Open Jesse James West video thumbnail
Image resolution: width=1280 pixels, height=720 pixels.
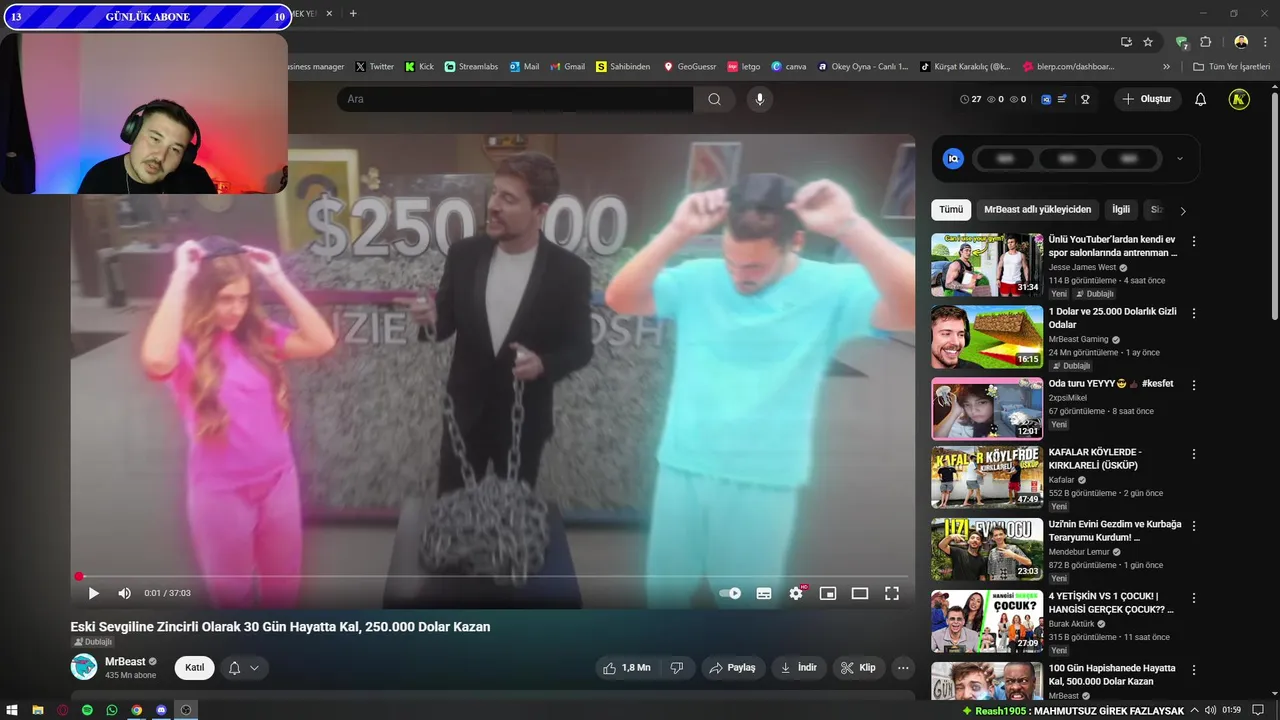(987, 265)
